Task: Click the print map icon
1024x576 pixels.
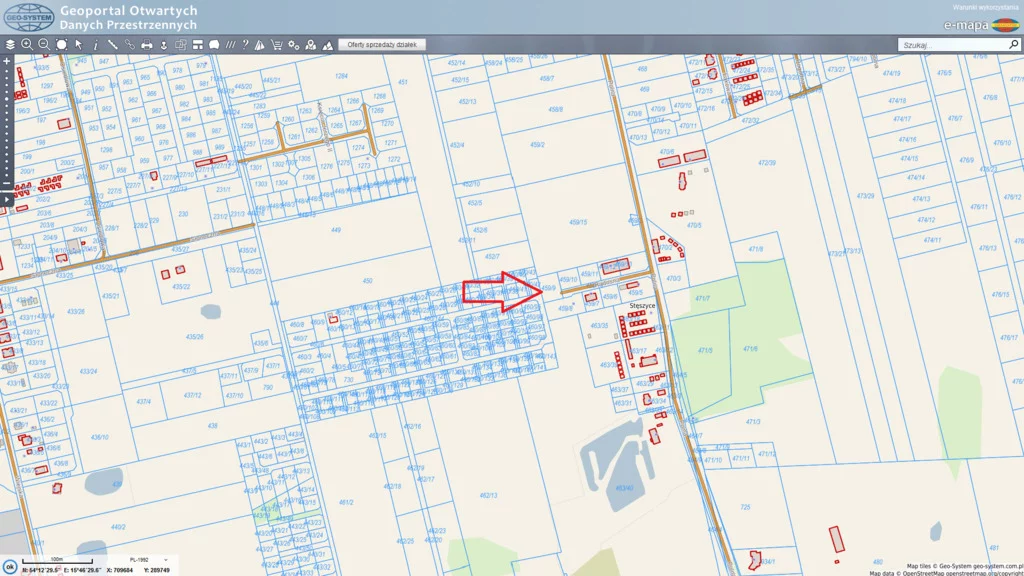Action: (x=146, y=45)
